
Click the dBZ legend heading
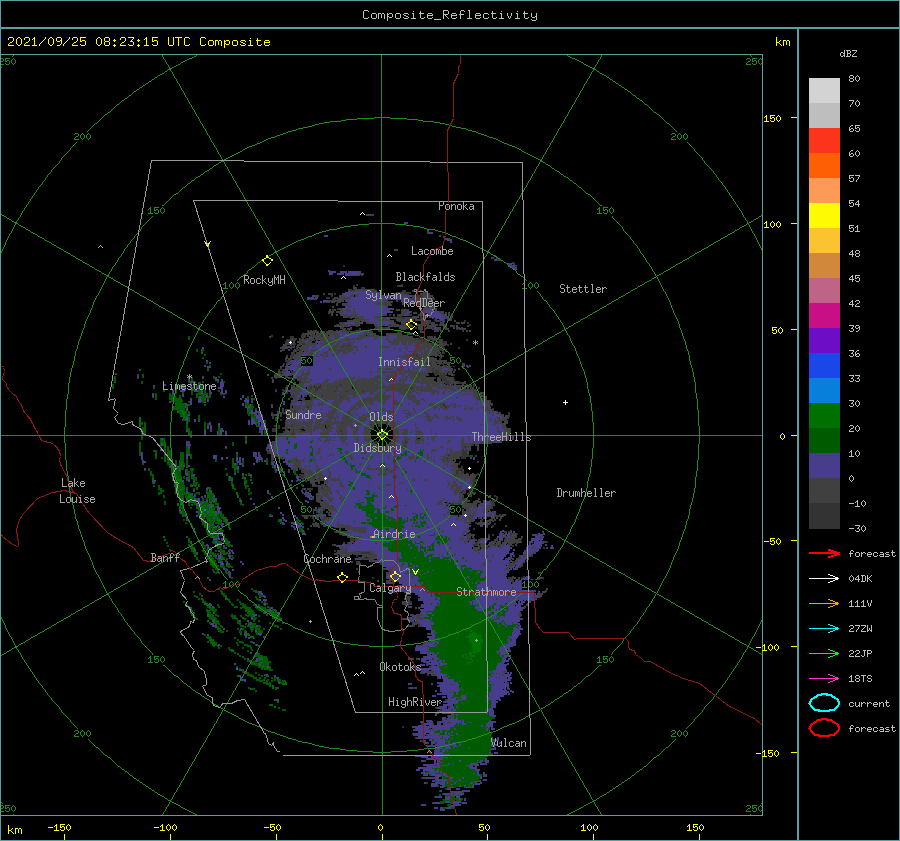[848, 53]
